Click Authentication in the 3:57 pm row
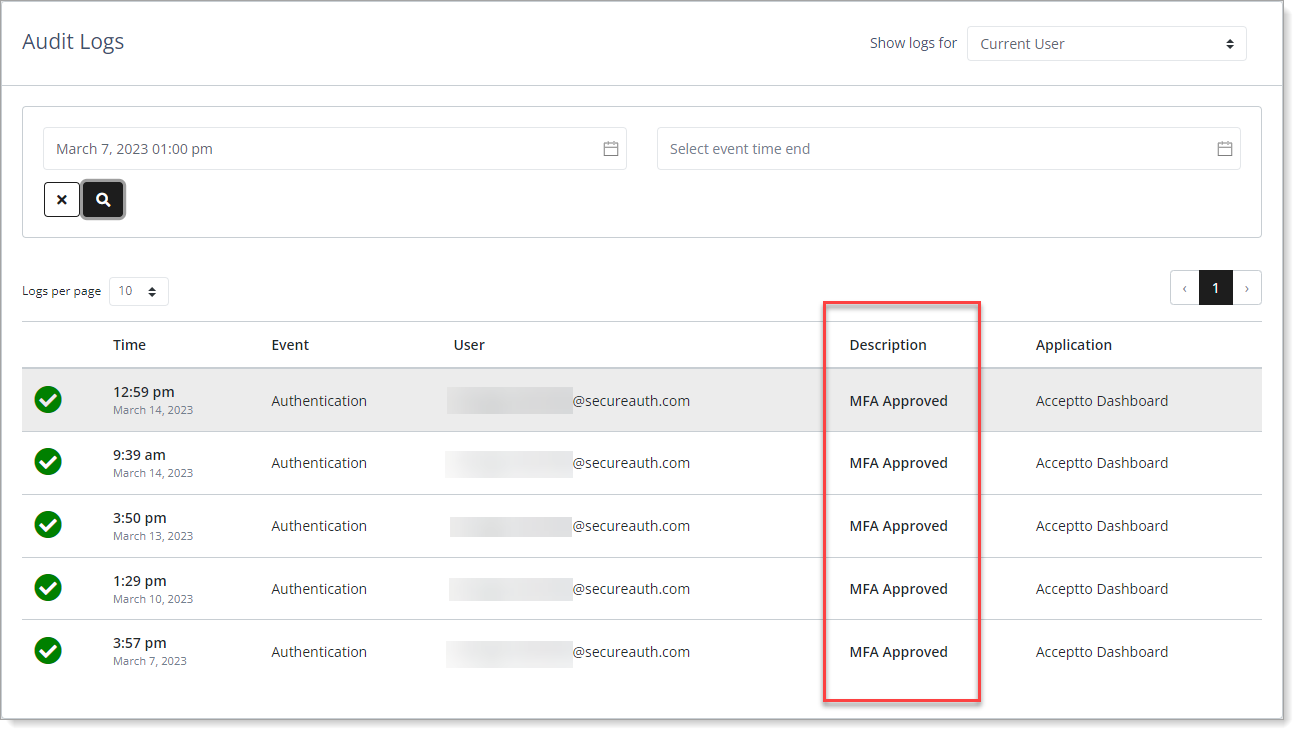 click(319, 652)
